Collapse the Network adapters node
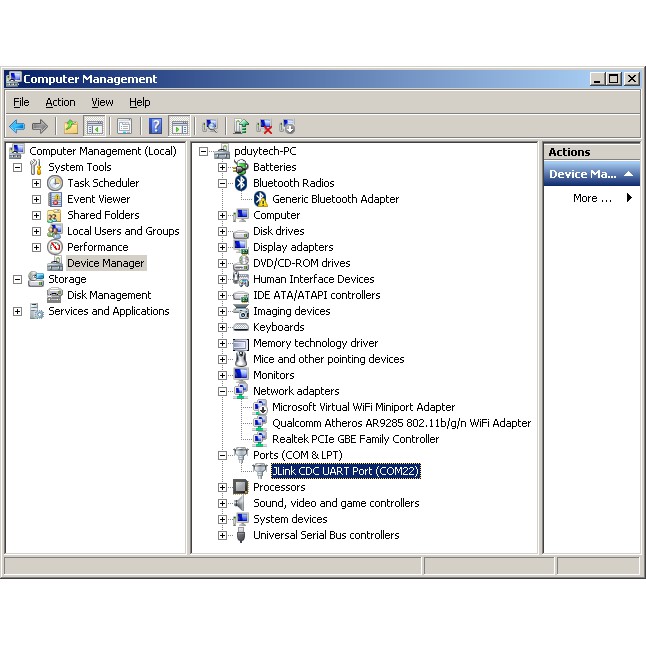 (223, 391)
